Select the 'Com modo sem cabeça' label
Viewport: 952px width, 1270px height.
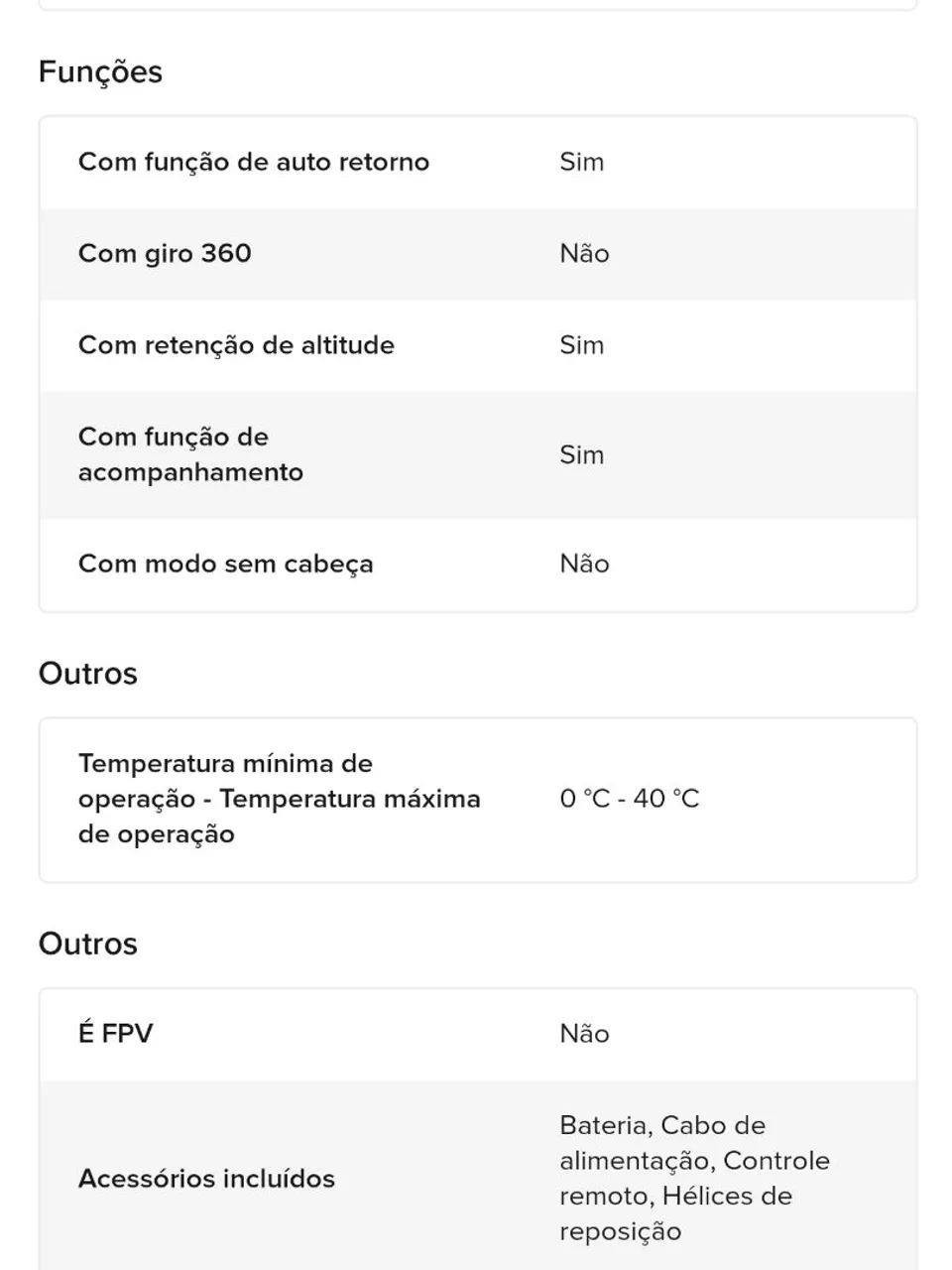(226, 564)
